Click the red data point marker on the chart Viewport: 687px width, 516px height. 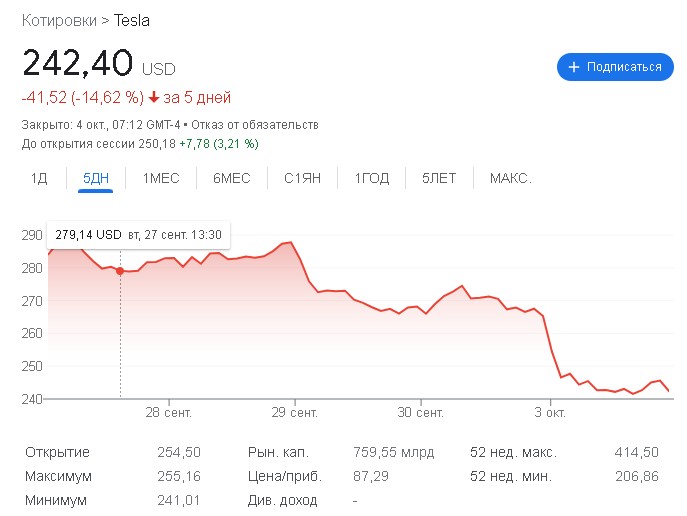coord(121,271)
